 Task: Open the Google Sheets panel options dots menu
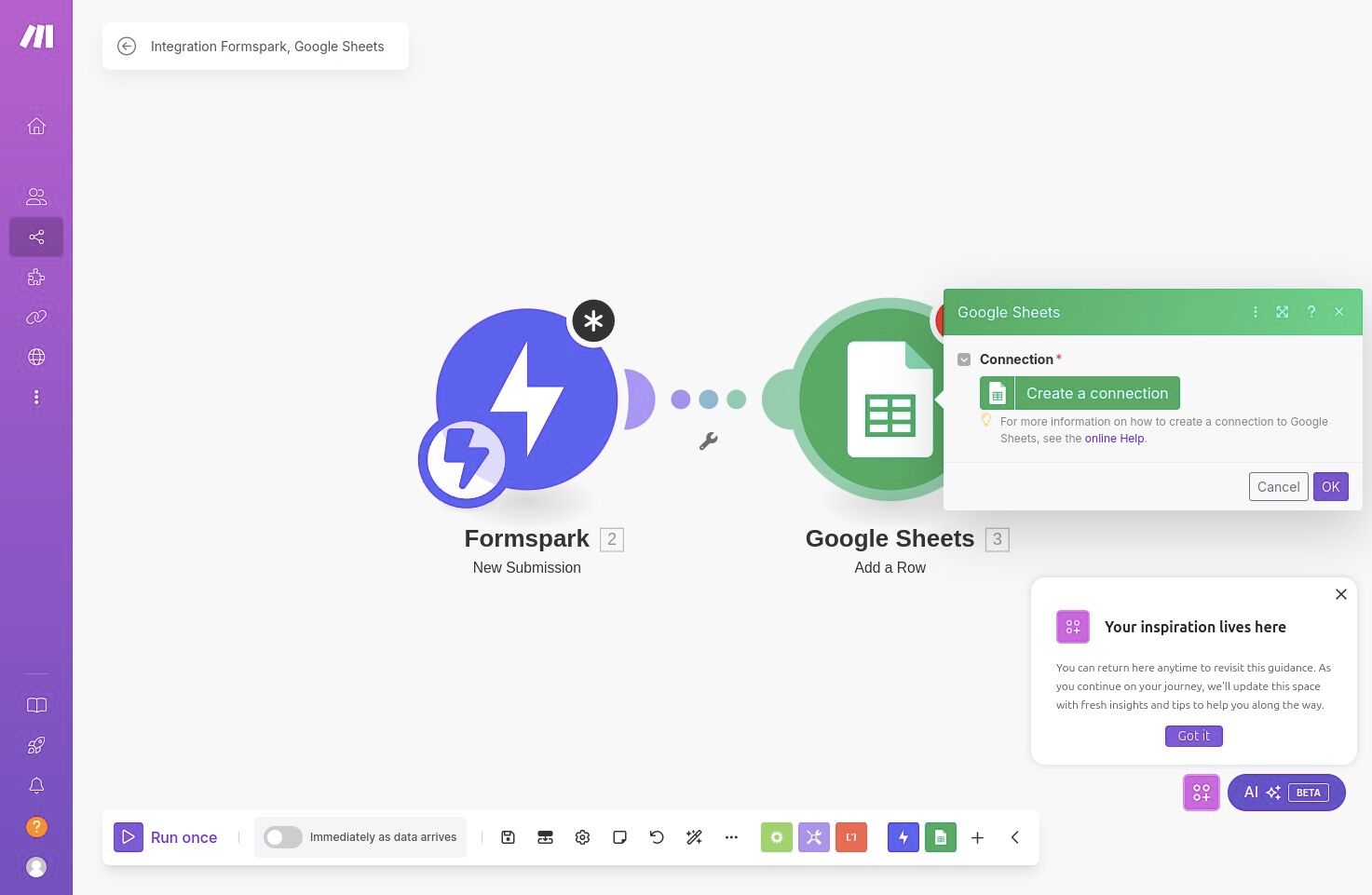tap(1256, 312)
